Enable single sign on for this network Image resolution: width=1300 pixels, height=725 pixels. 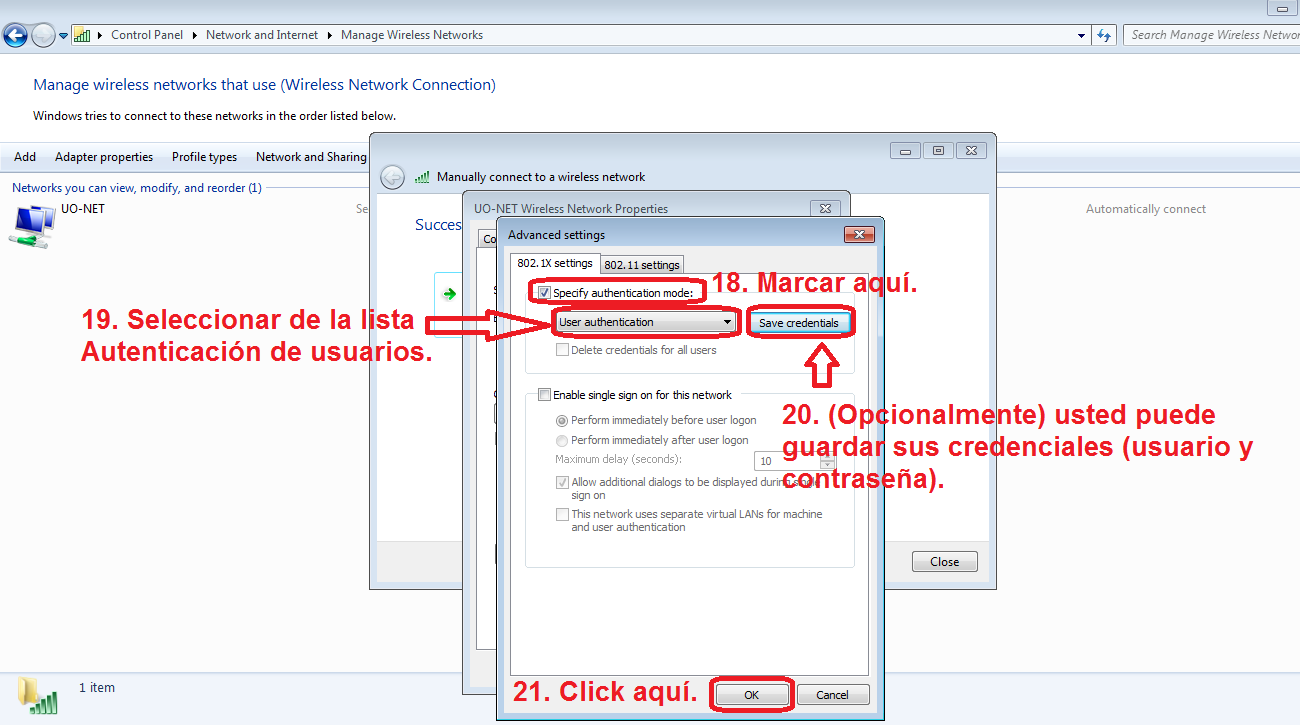click(544, 395)
